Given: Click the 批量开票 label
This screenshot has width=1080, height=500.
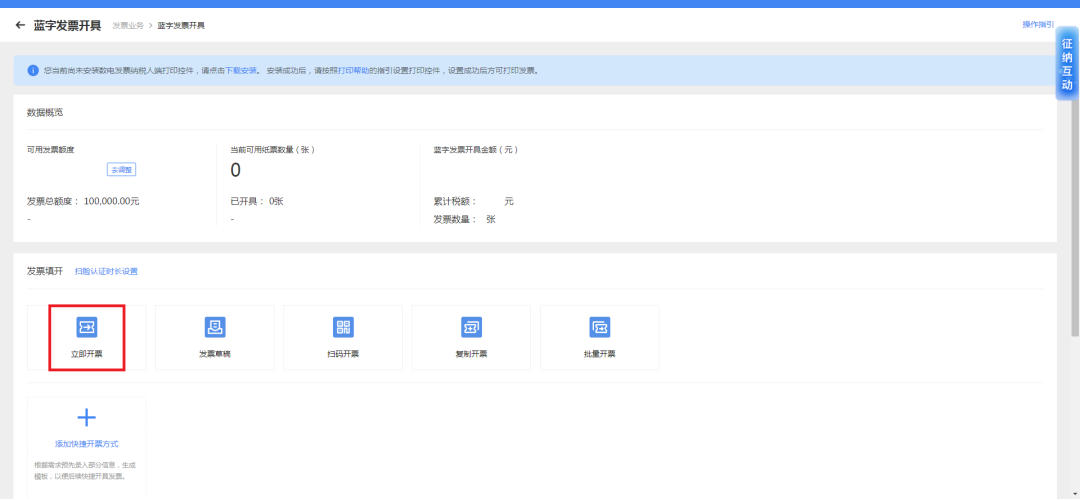Looking at the screenshot, I should [599, 354].
